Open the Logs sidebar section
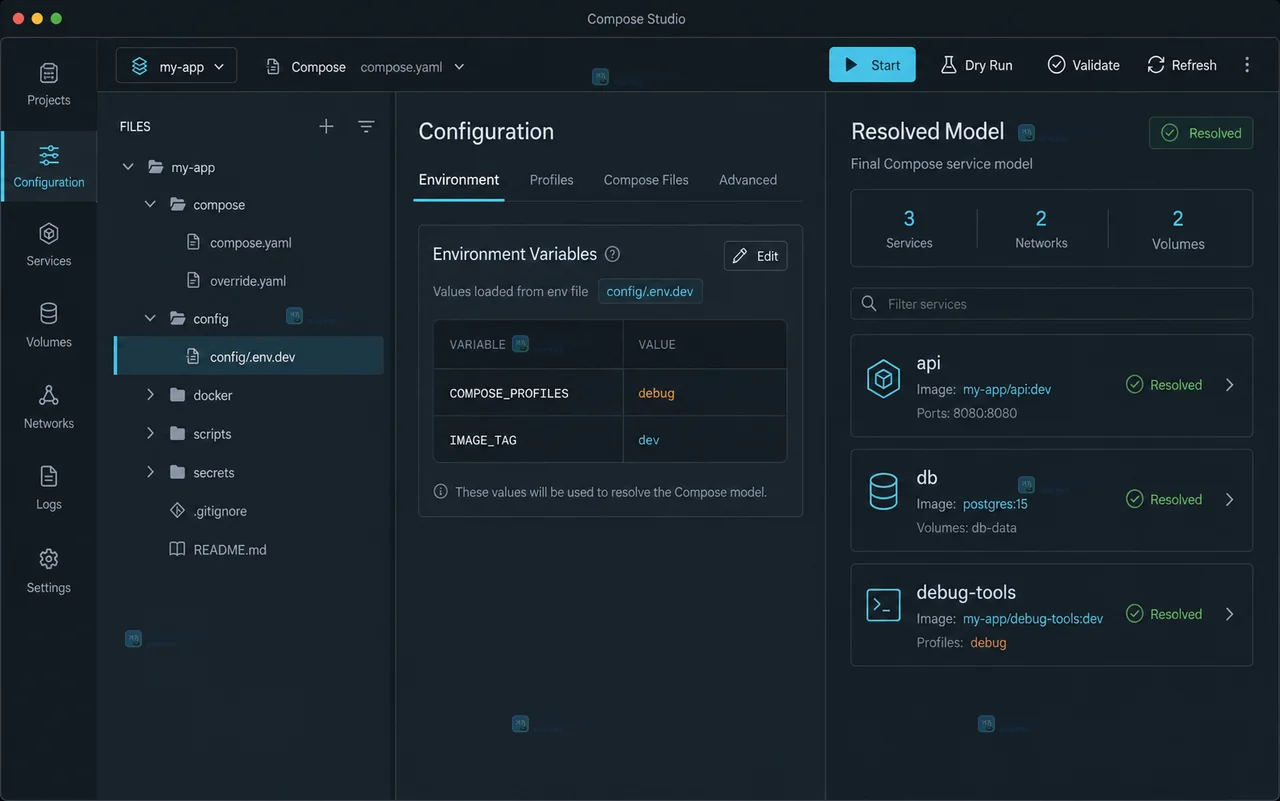Viewport: 1280px width, 801px height. pos(48,488)
